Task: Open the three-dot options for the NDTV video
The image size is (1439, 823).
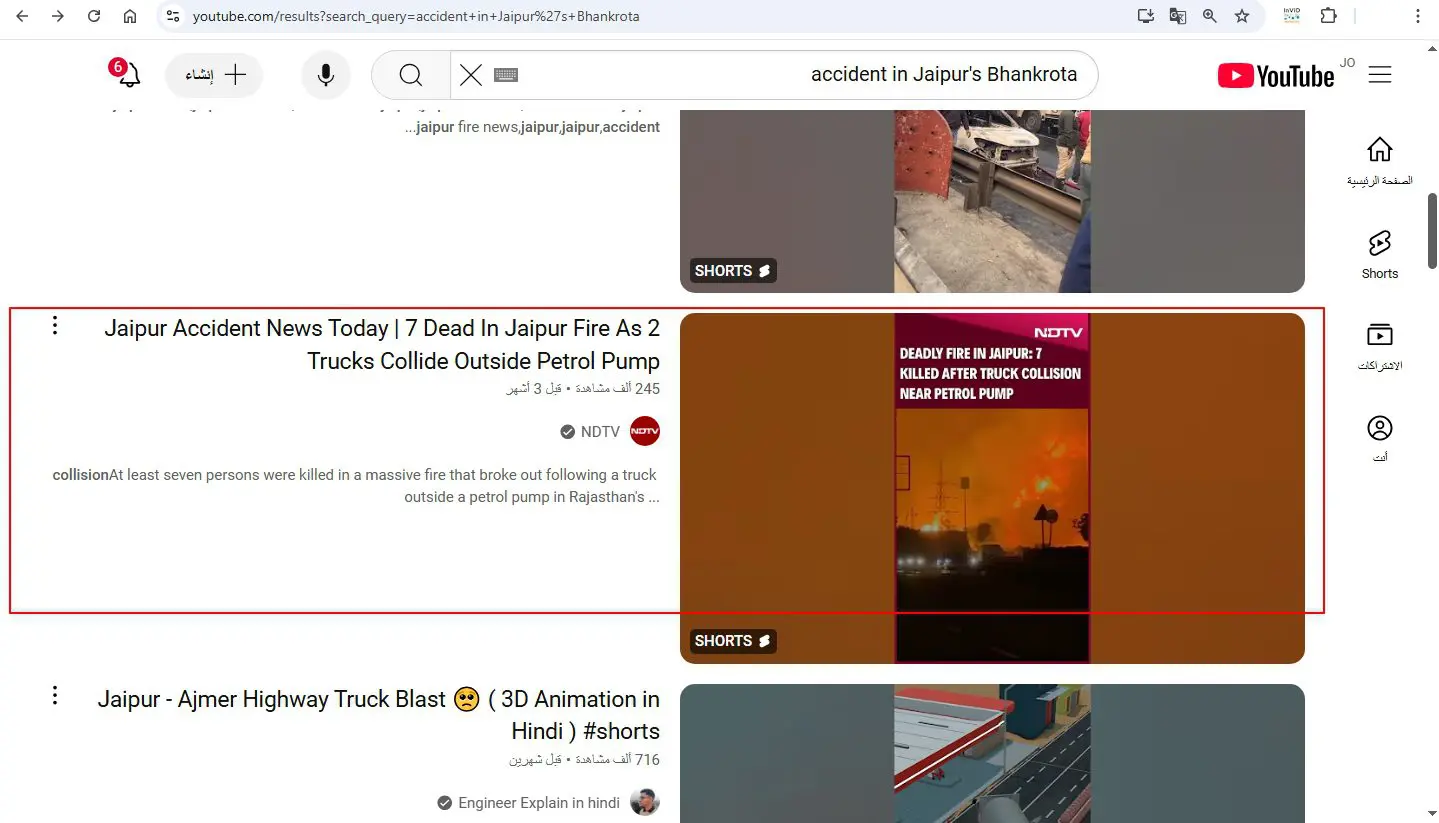Action: (x=55, y=325)
